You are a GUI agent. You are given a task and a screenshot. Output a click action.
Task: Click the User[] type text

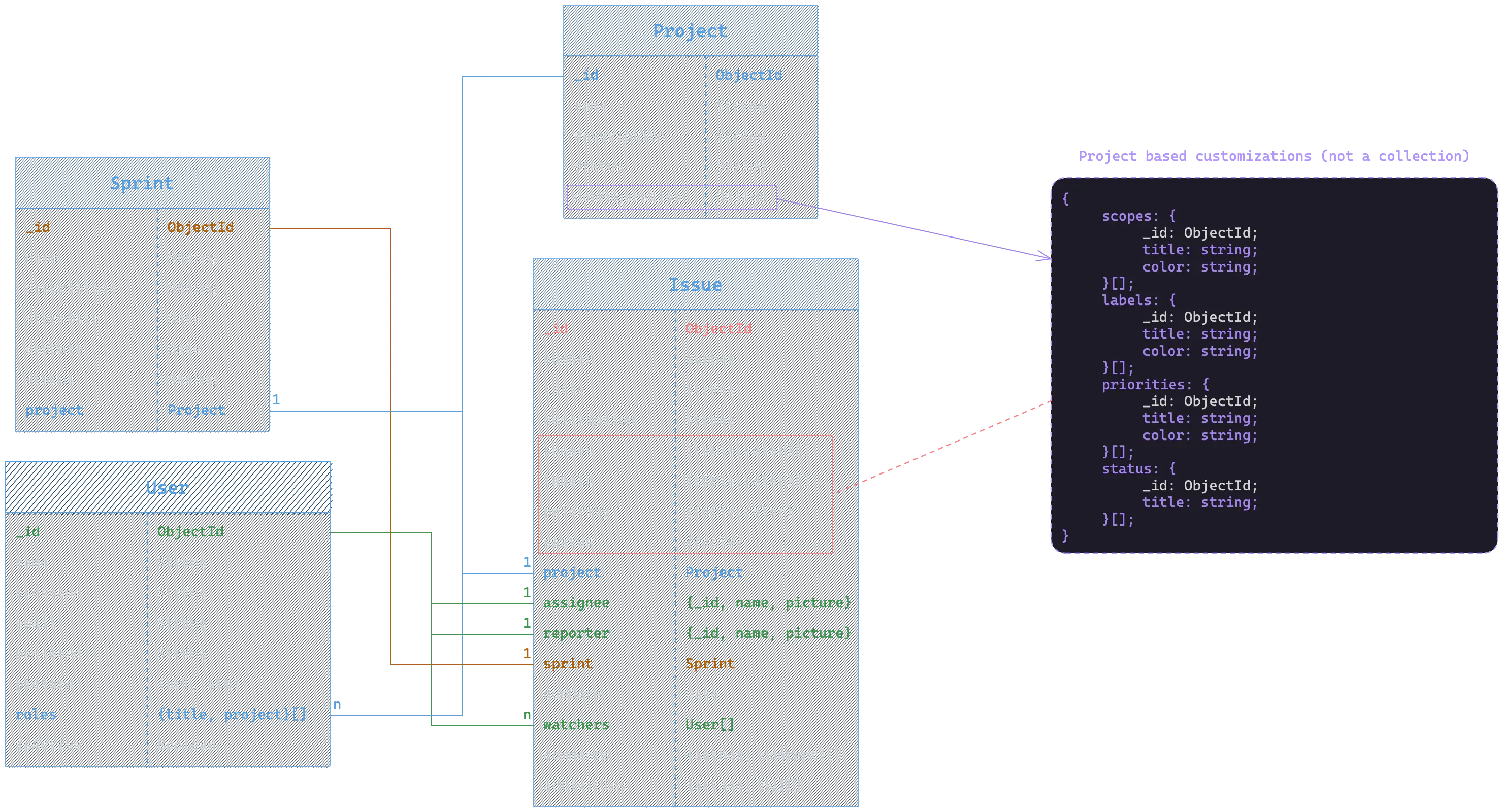709,725
